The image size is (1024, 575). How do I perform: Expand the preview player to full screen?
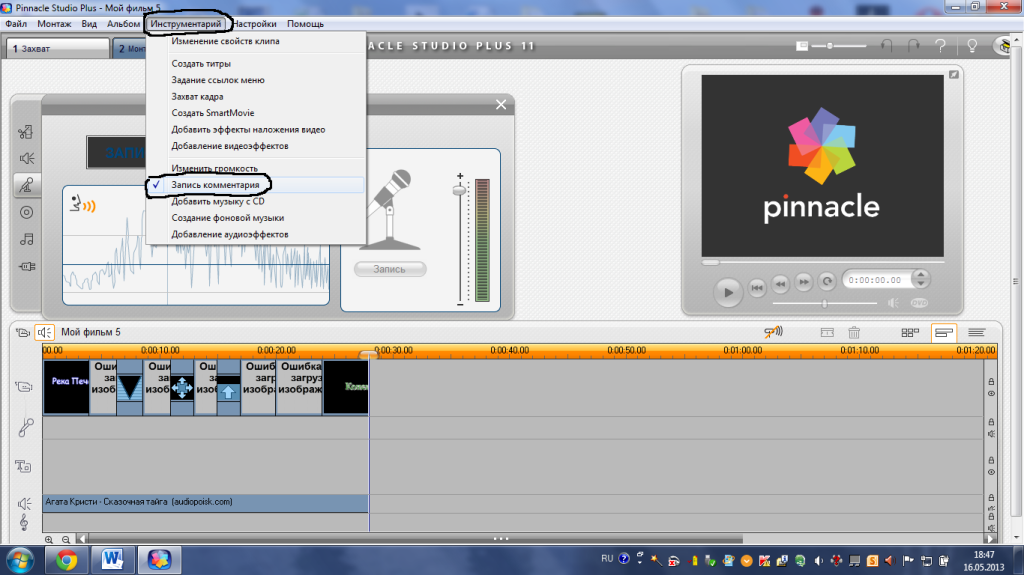[953, 74]
